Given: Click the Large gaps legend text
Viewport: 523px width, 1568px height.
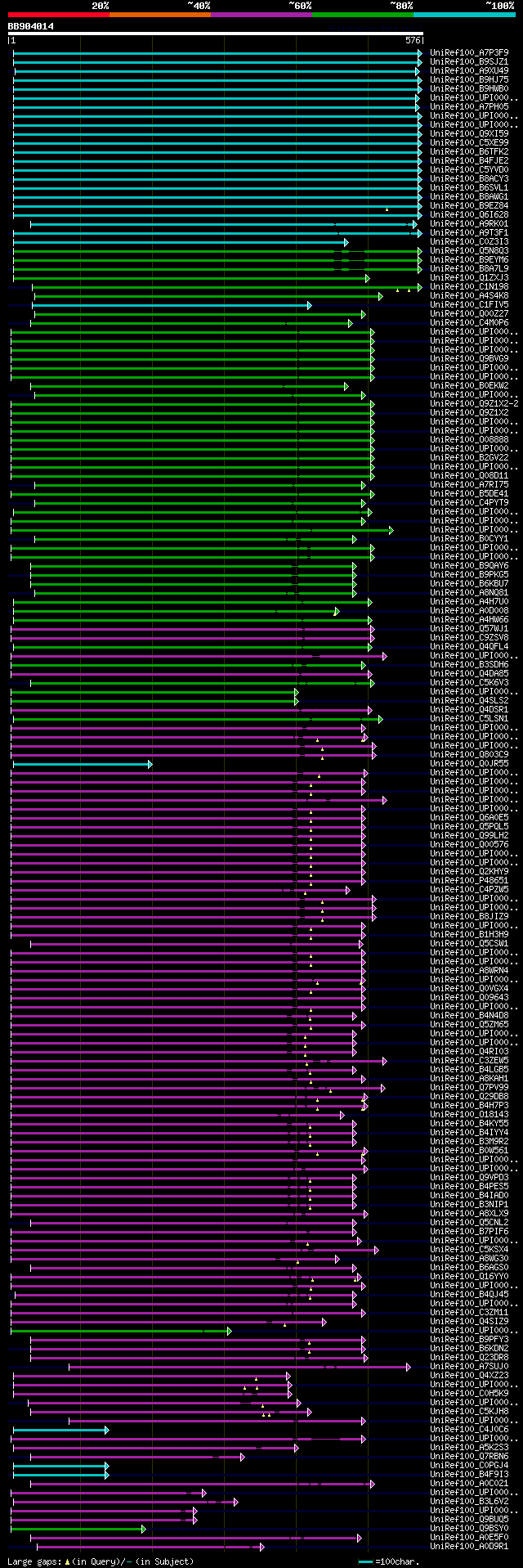Looking at the screenshot, I should [101, 1561].
